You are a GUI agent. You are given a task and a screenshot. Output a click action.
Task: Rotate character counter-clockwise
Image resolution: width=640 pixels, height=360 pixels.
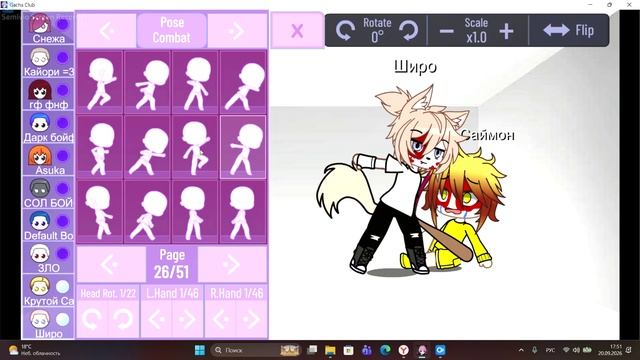pyautogui.click(x=345, y=31)
